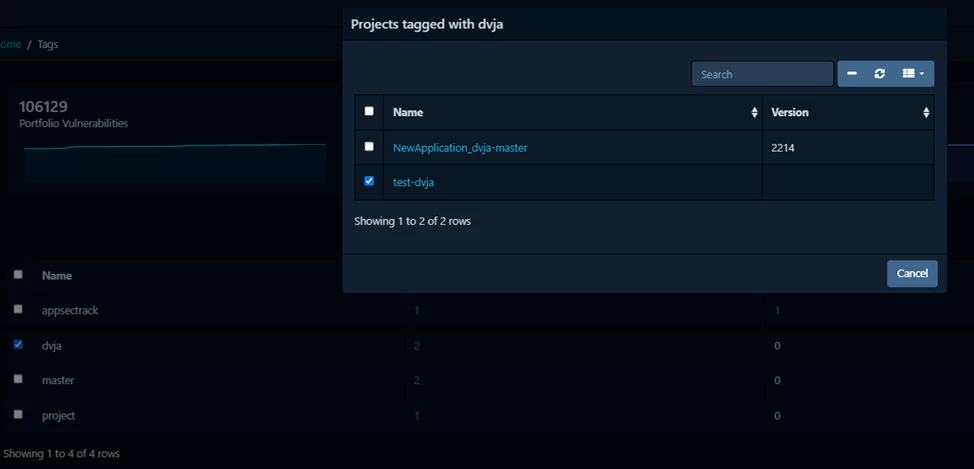The image size is (974, 469).
Task: Uncheck the test-dvja row checkbox
Action: [369, 181]
